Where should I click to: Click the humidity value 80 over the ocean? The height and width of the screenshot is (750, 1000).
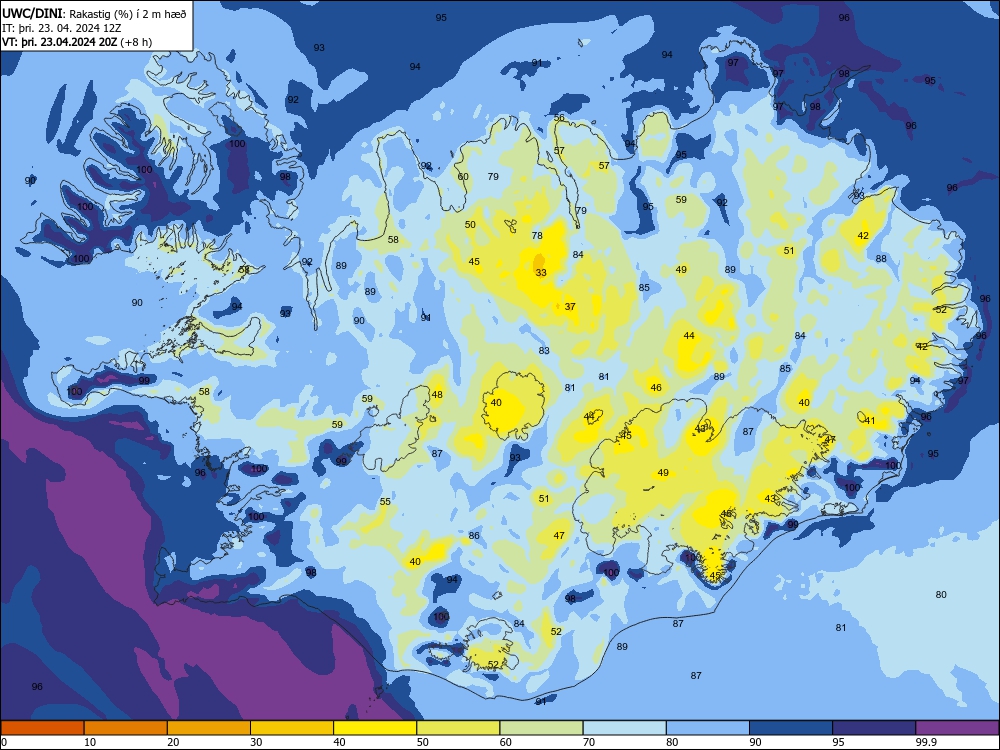pos(941,594)
